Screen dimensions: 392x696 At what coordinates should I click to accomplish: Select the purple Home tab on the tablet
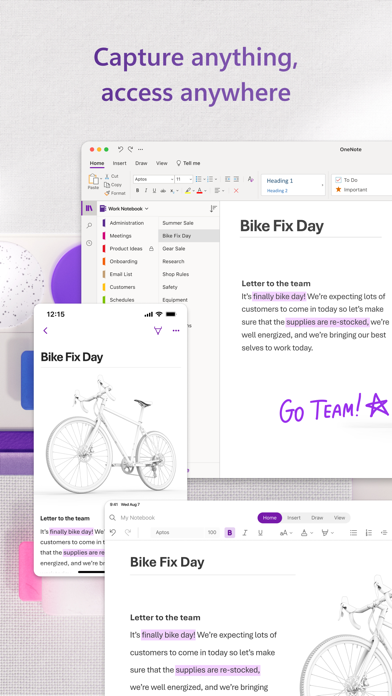tap(269, 518)
